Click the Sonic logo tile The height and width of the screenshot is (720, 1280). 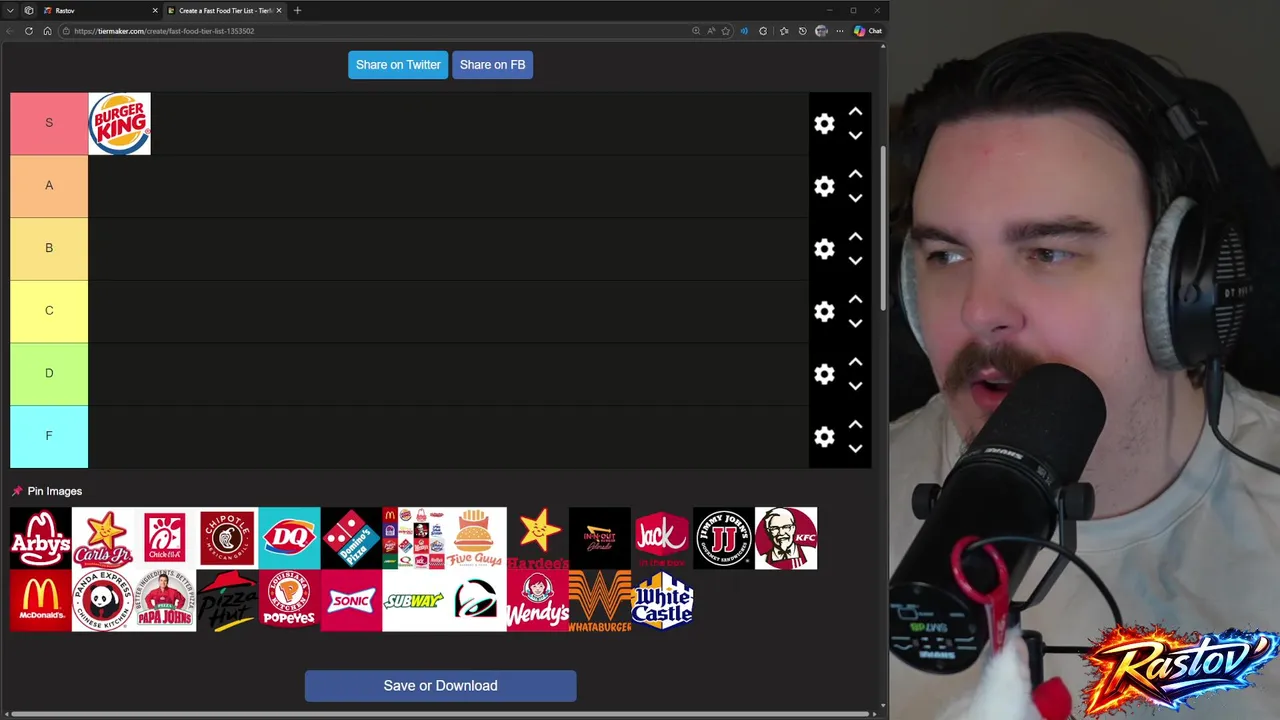click(x=351, y=600)
